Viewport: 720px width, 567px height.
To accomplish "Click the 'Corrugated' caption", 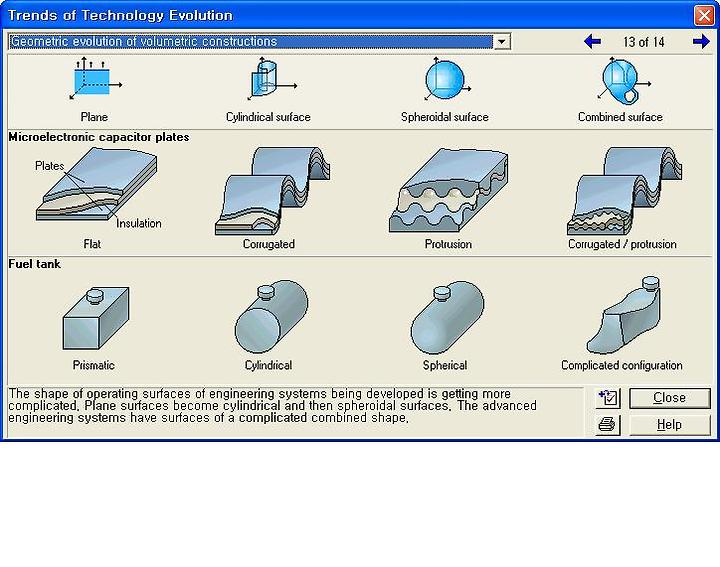I will (x=269, y=244).
